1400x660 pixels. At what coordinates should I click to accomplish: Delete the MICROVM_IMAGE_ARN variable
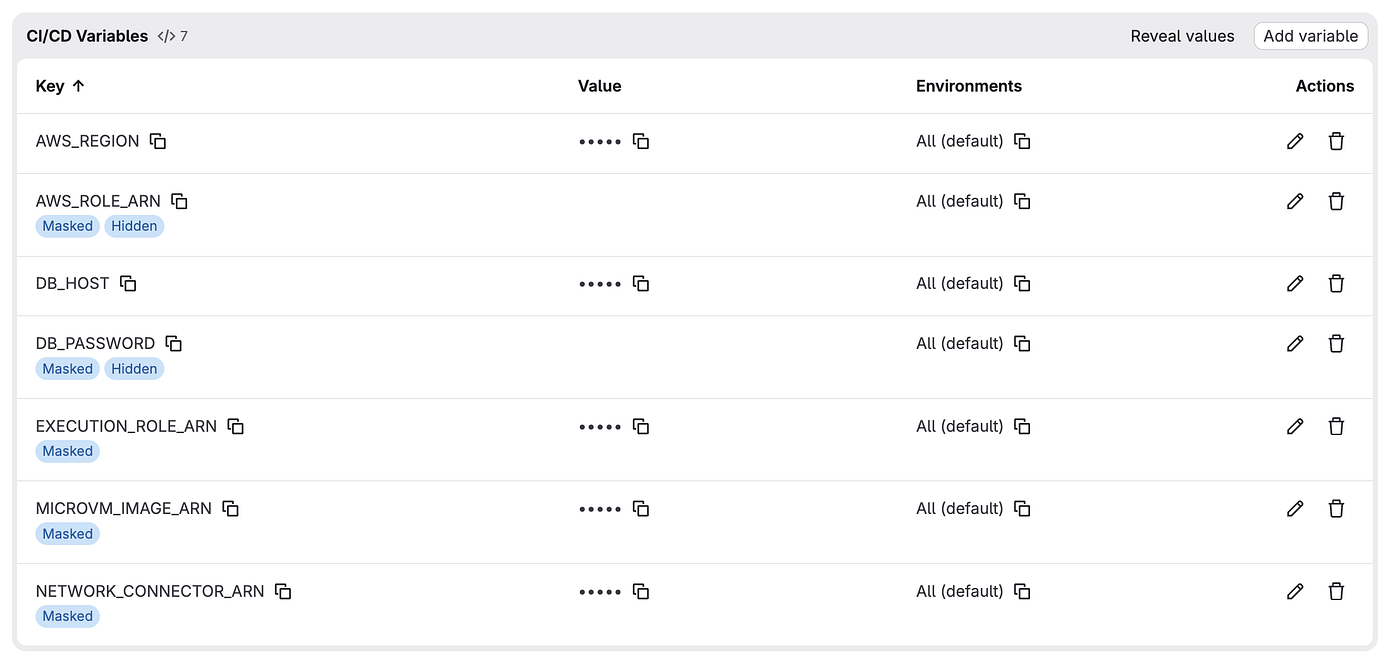point(1336,508)
